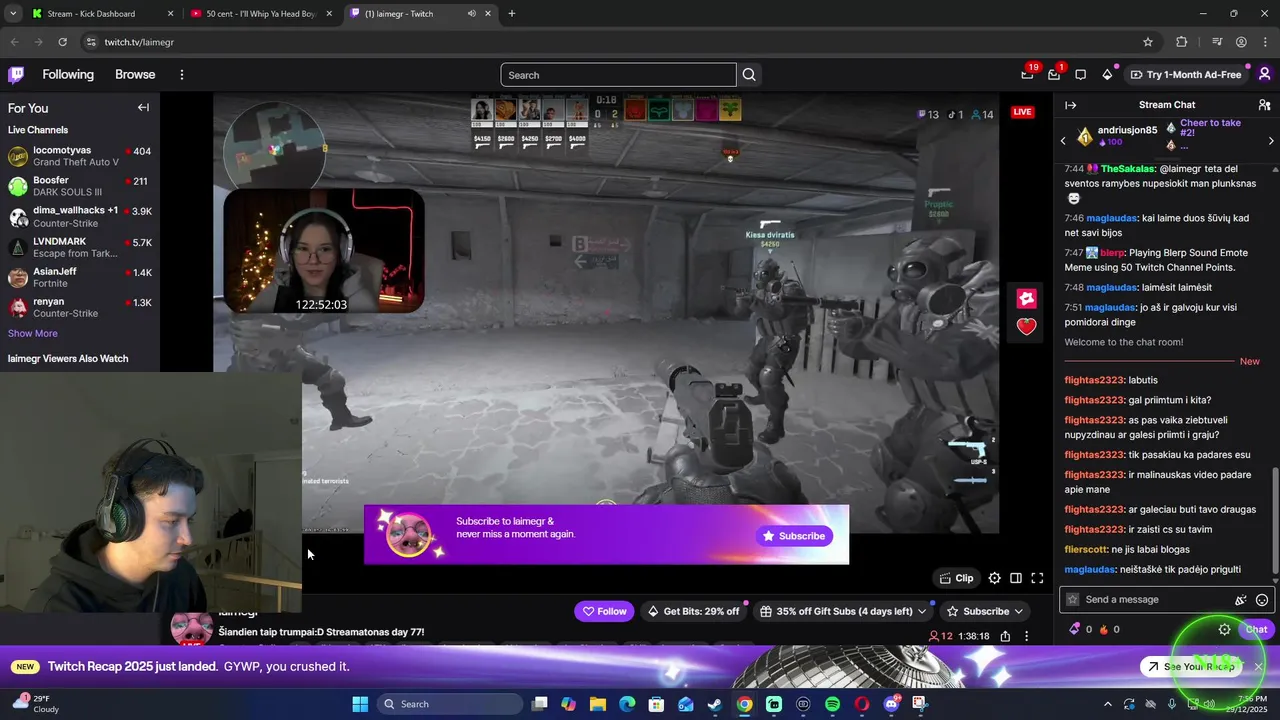
Task: Go to previous leaderboard entry arrow
Action: pos(1063,141)
